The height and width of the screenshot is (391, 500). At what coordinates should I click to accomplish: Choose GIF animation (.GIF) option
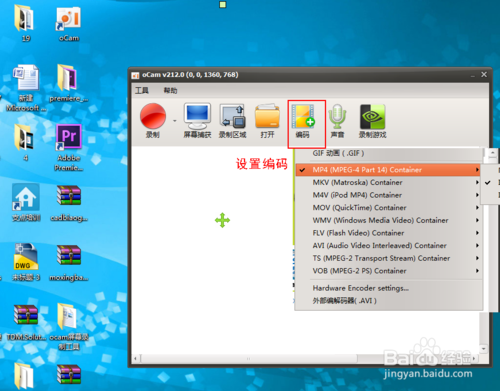389,153
